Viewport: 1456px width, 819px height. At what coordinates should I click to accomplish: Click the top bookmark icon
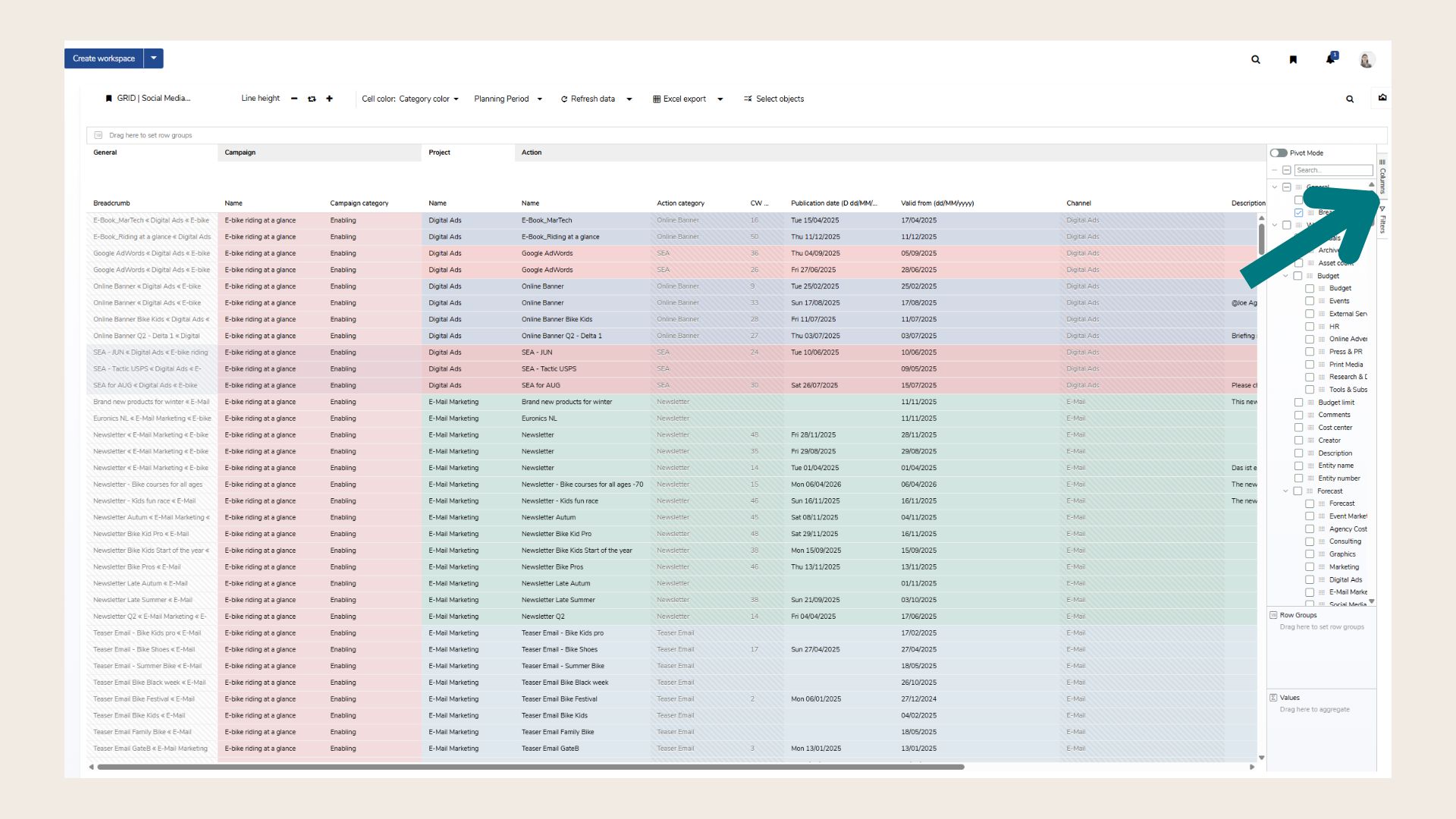coord(1293,59)
